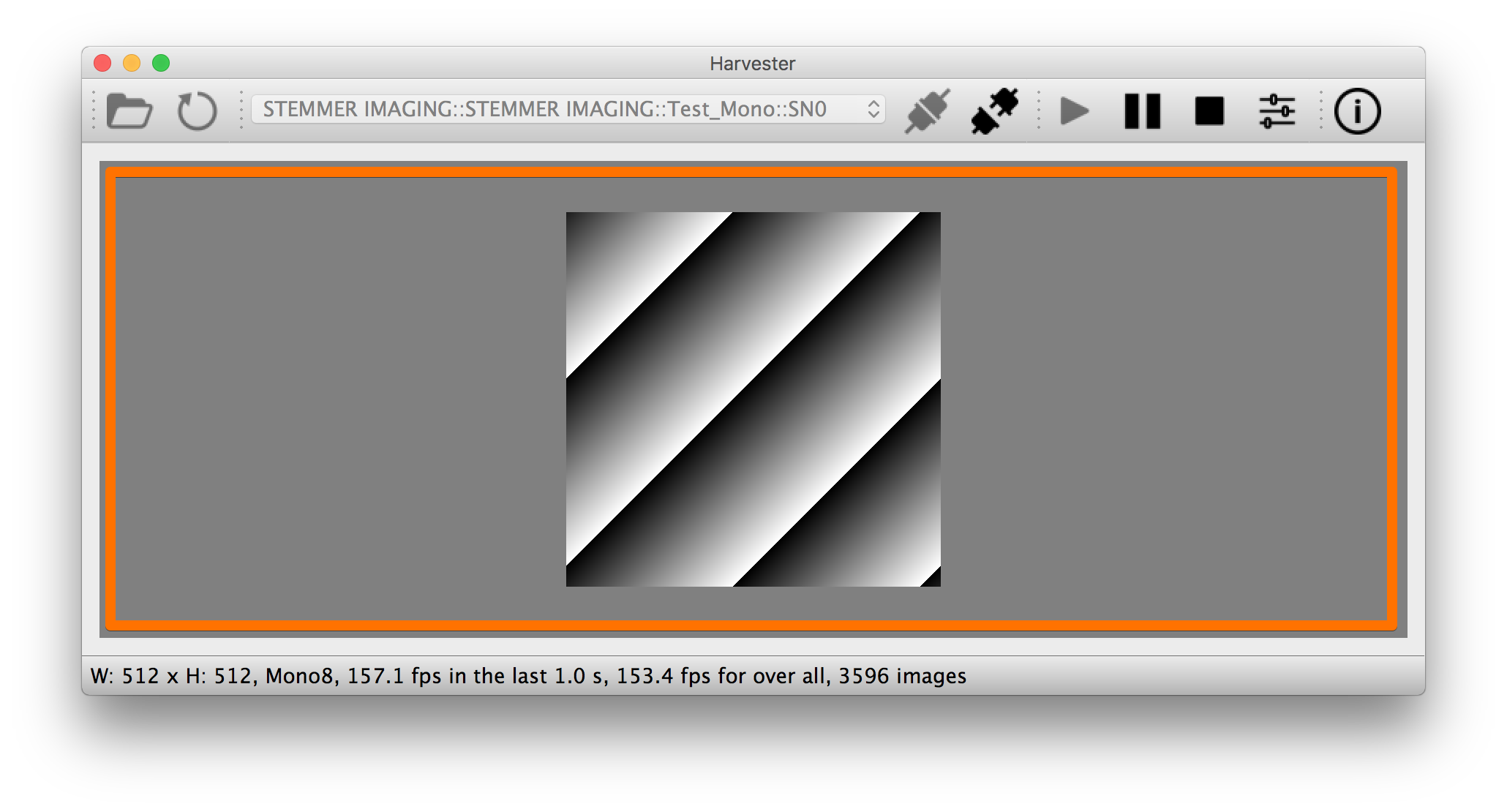Grab toolbar handle left of folder icon

[x=94, y=110]
